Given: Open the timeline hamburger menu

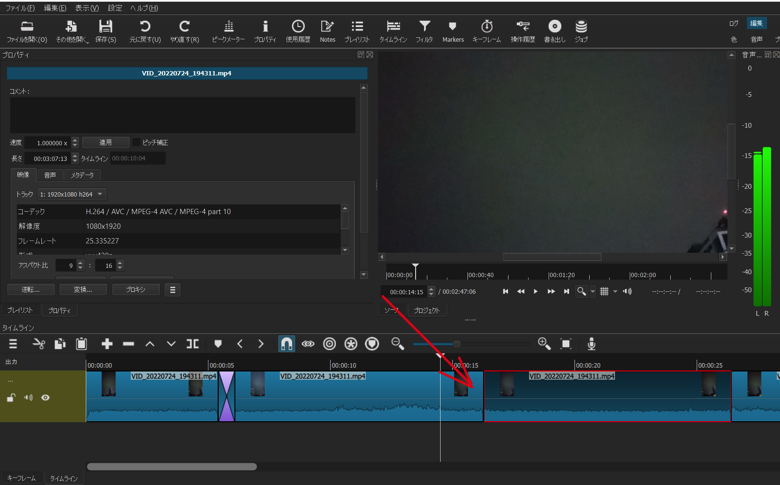Looking at the screenshot, I should (13, 344).
